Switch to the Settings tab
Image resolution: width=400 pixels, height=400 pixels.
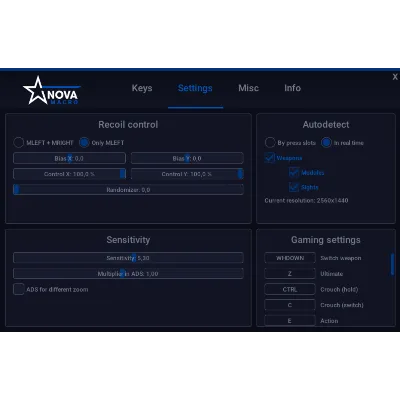click(x=195, y=88)
